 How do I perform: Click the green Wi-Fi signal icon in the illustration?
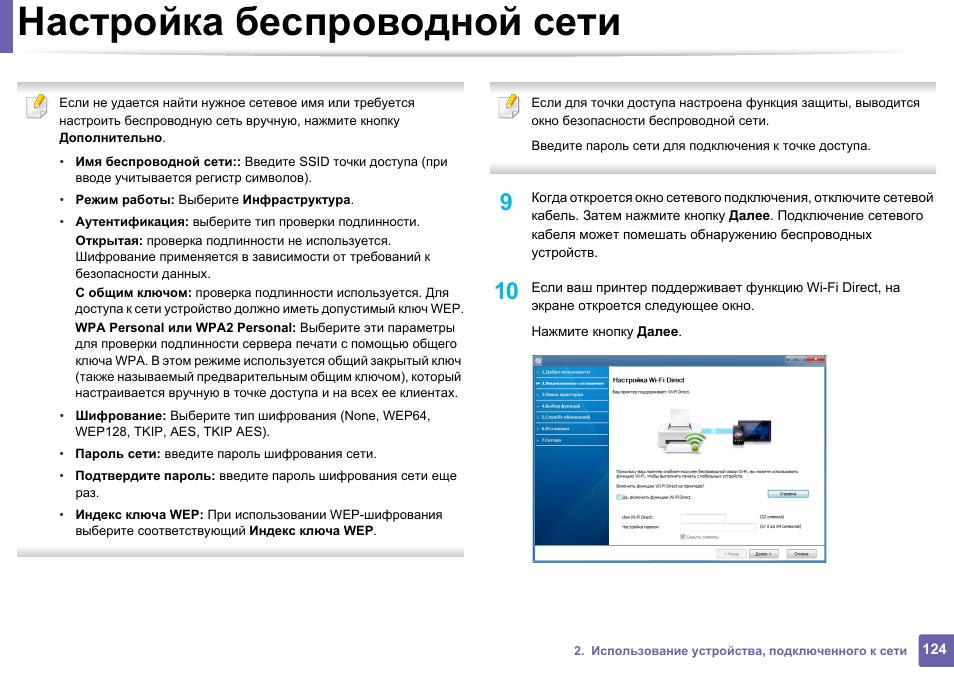click(x=696, y=442)
